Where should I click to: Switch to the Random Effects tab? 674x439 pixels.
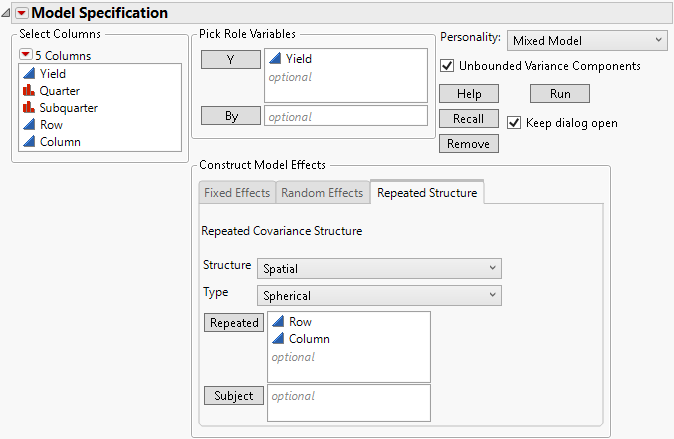(x=321, y=193)
